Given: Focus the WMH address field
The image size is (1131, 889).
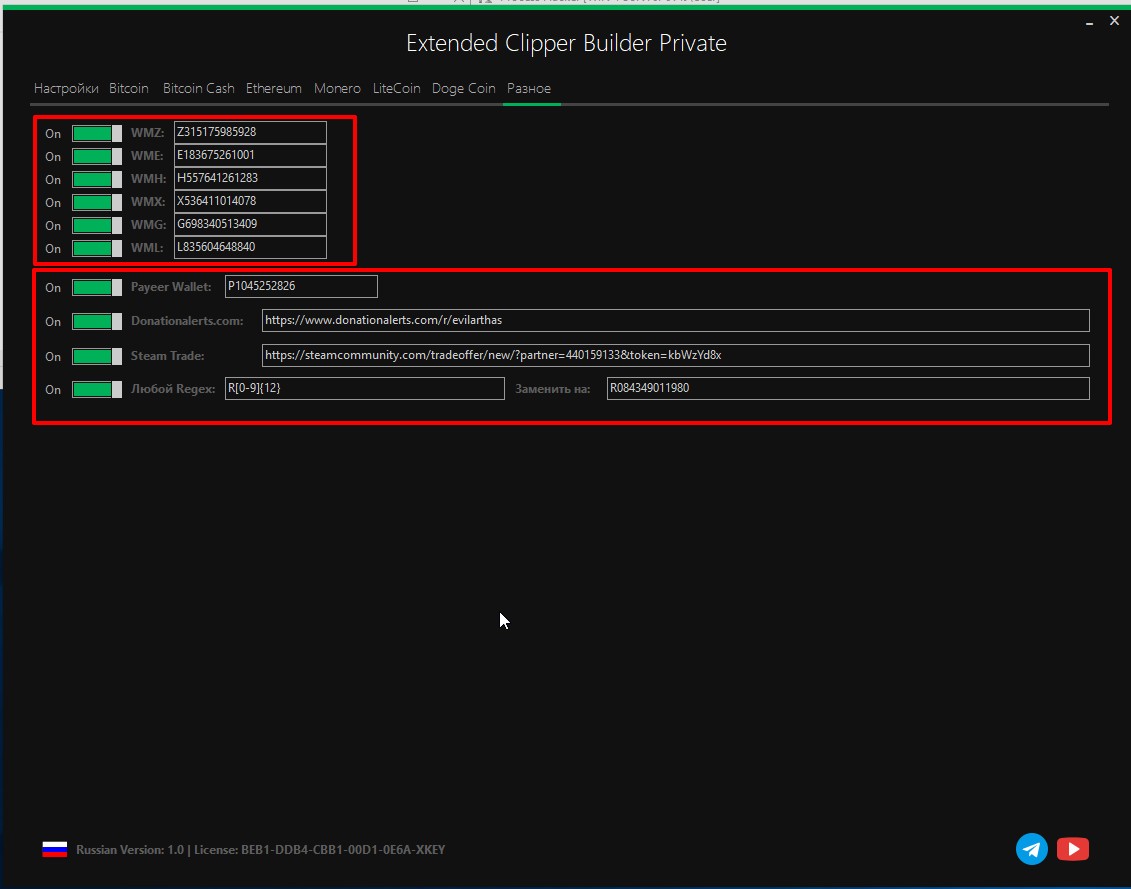Looking at the screenshot, I should click(250, 178).
